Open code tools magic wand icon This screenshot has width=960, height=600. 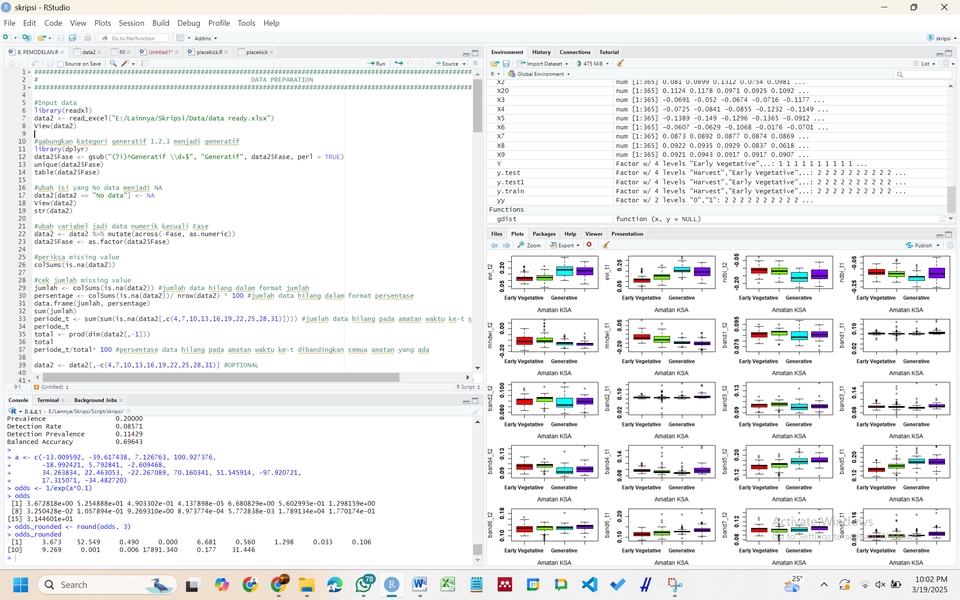[125, 63]
